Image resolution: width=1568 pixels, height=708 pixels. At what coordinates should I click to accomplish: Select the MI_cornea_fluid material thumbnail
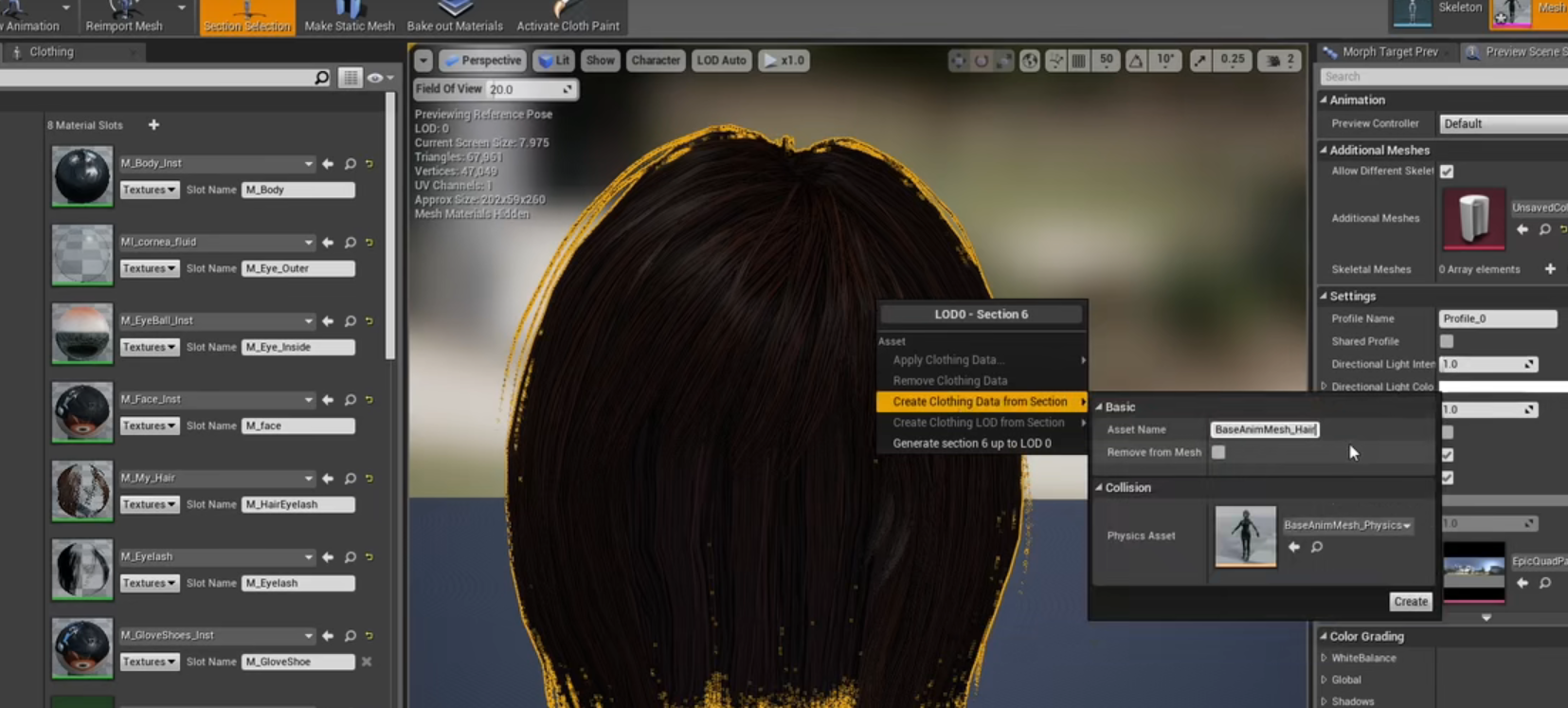[81, 255]
